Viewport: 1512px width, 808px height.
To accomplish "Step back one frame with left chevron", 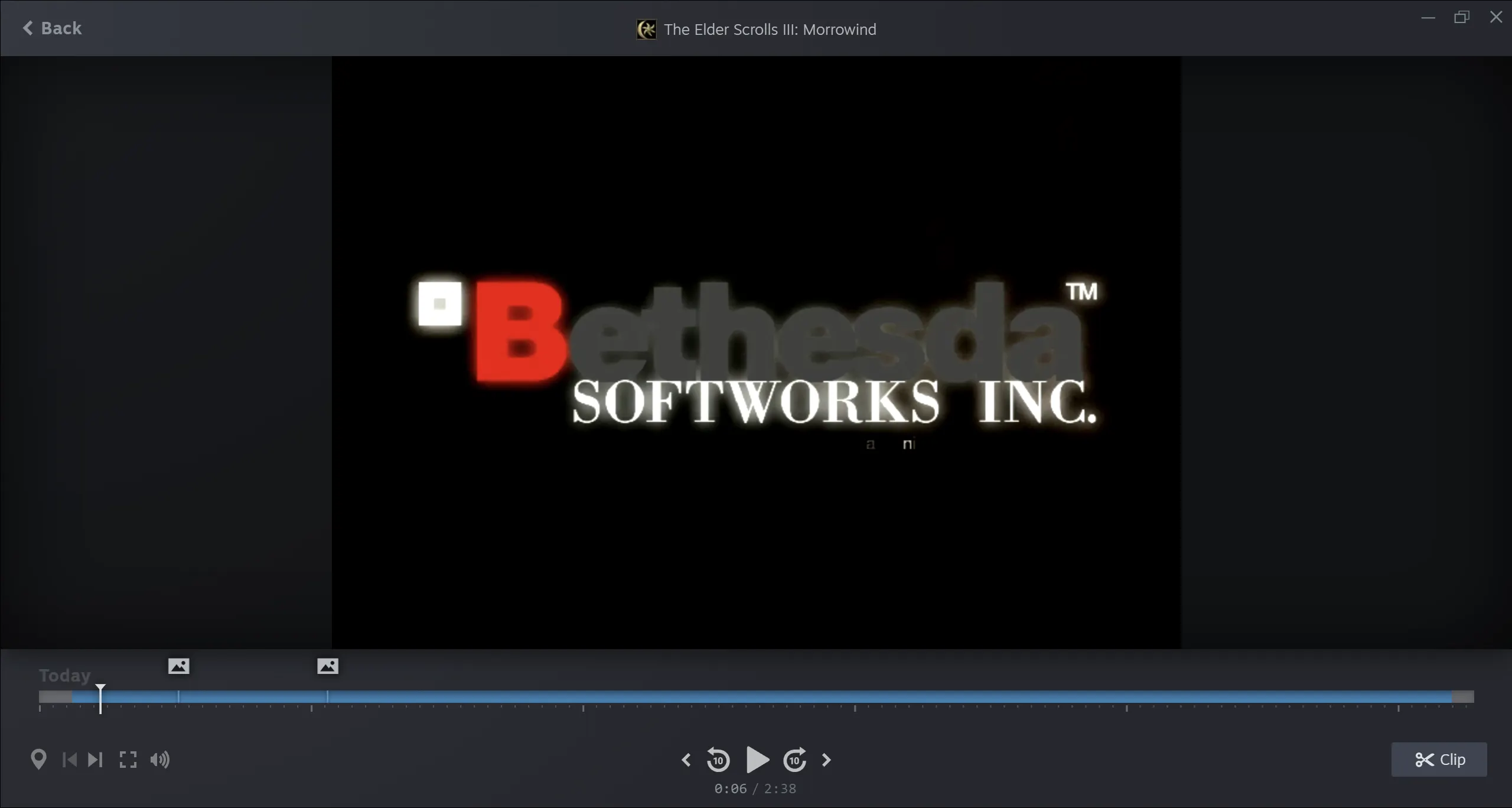I will 686,760.
